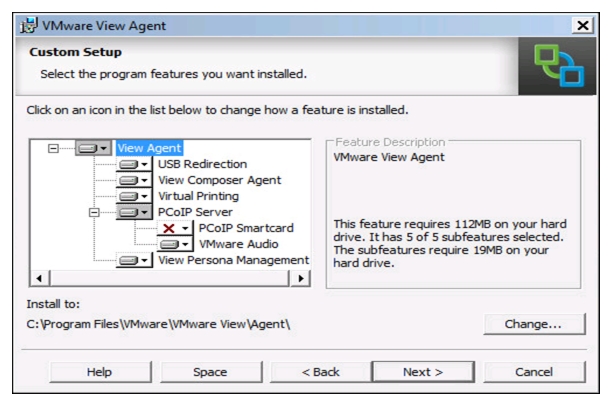Open VMware Audio install dropdown icon
Viewport: 613px width, 407px height.
[175, 244]
